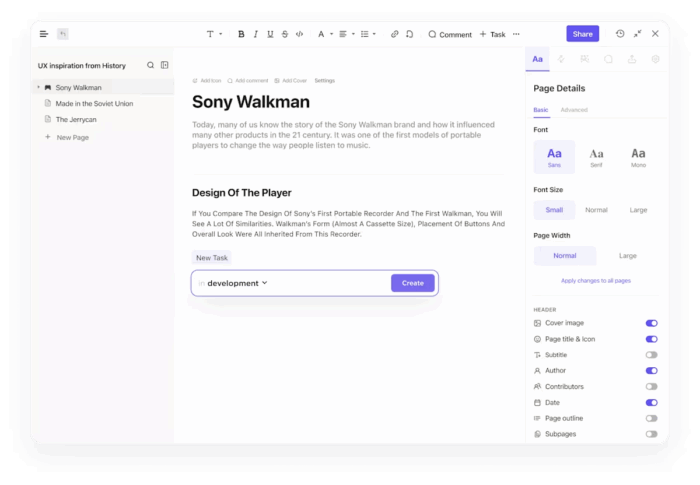700x485 pixels.
Task: Toggle bold formatting in the toolbar
Action: (241, 34)
